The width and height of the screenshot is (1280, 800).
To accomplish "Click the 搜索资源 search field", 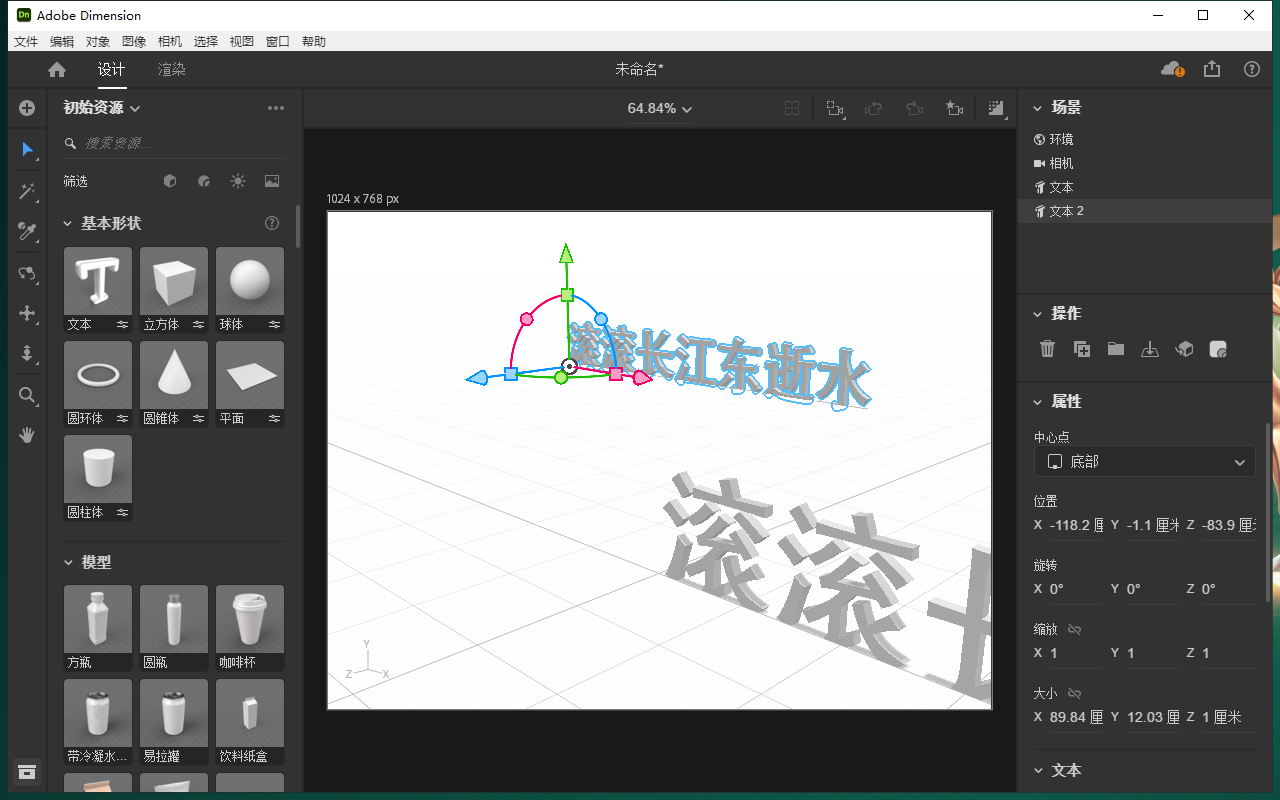I will point(174,143).
